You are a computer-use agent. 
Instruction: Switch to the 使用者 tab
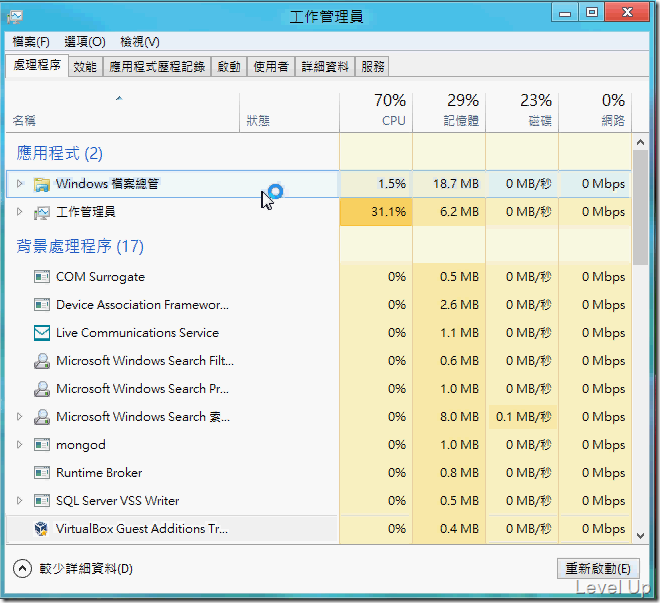pyautogui.click(x=271, y=66)
